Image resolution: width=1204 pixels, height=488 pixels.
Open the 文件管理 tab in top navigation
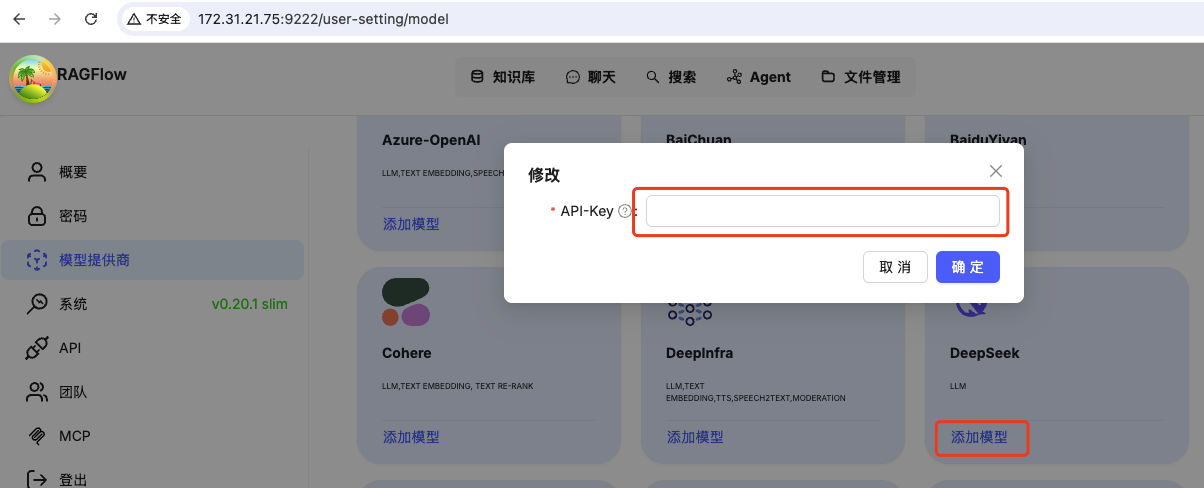(860, 77)
